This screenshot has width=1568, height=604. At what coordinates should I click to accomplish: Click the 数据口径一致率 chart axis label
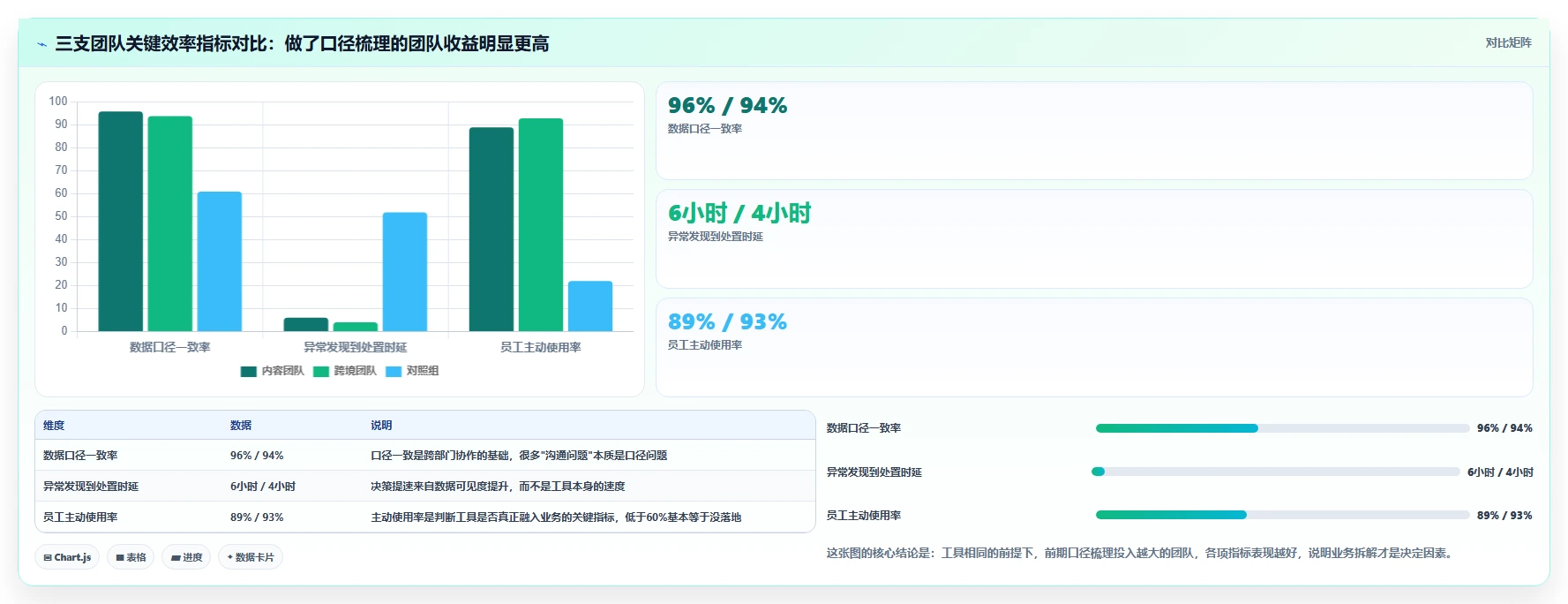(x=170, y=347)
